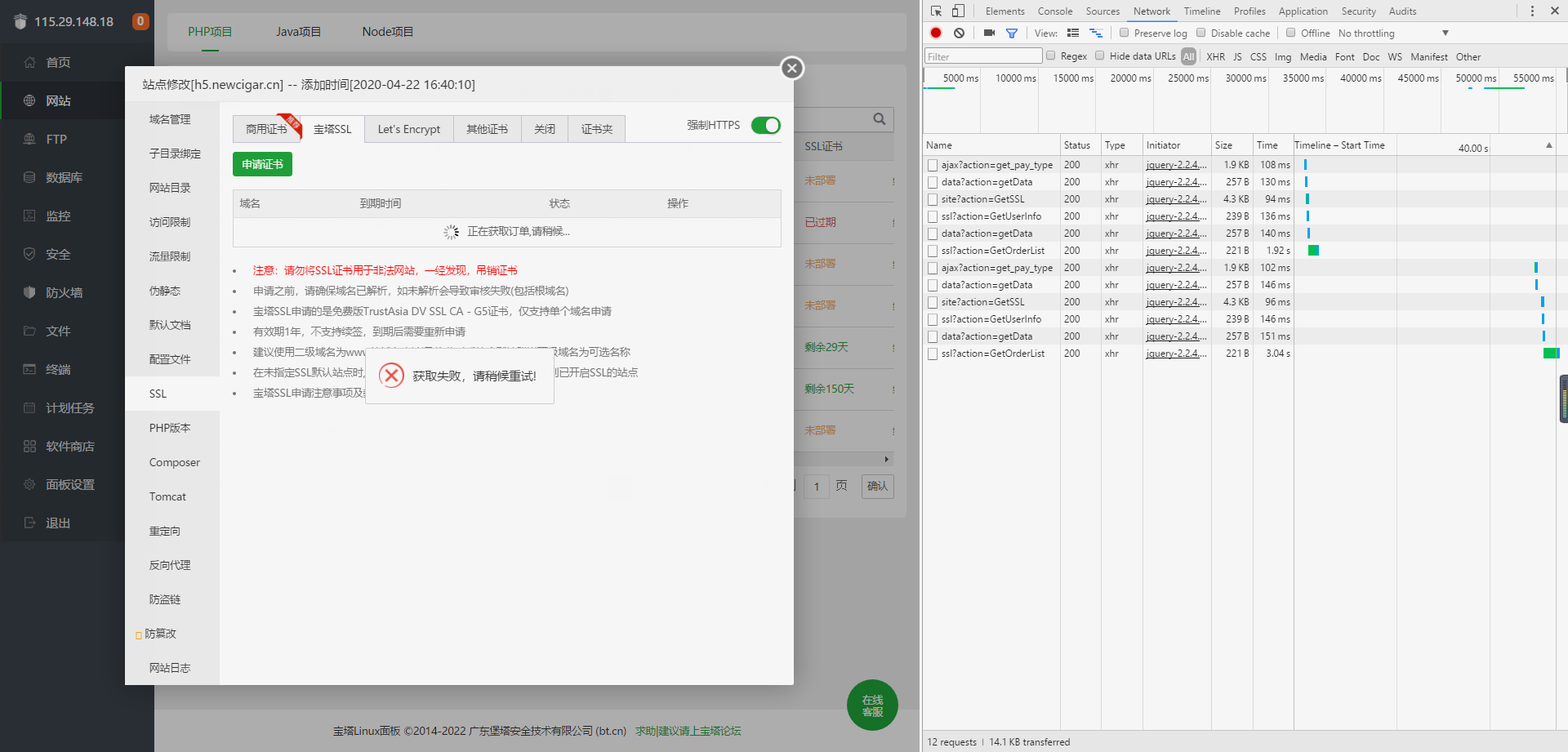Filter requests by XHR type
Screen dimensions: 1568x752
1215,56
